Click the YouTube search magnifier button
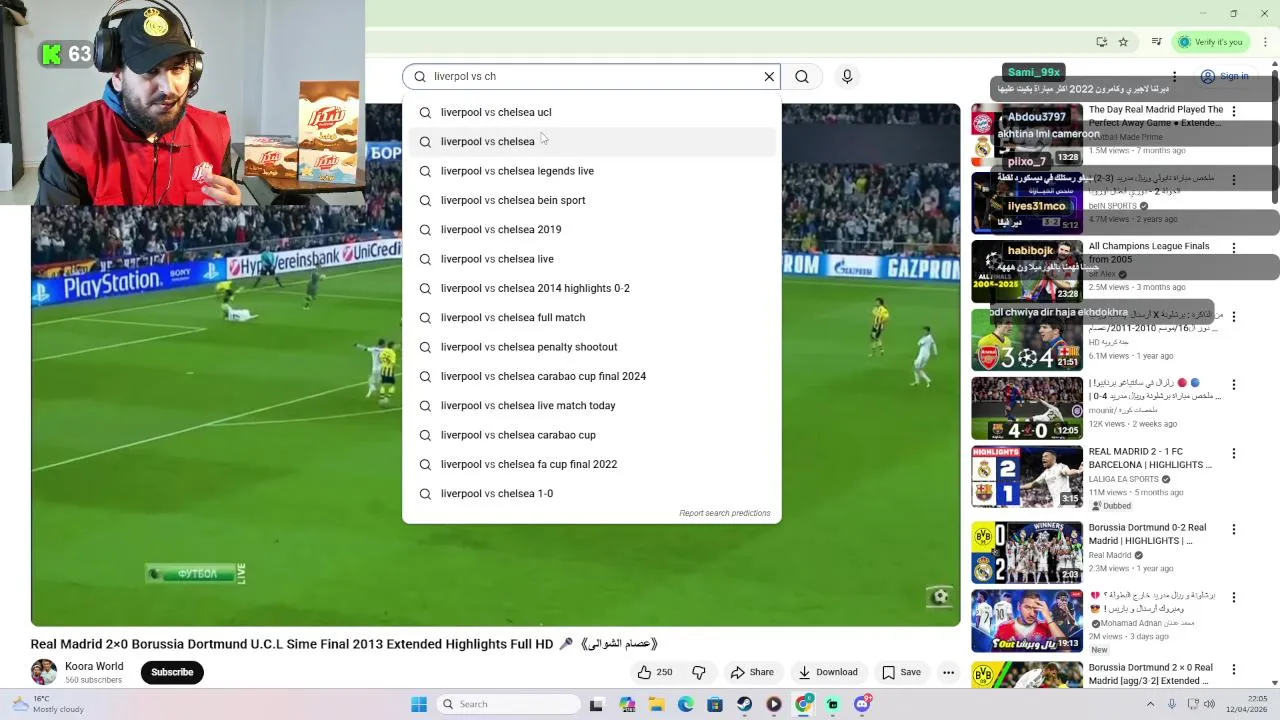1280x720 pixels. (802, 76)
